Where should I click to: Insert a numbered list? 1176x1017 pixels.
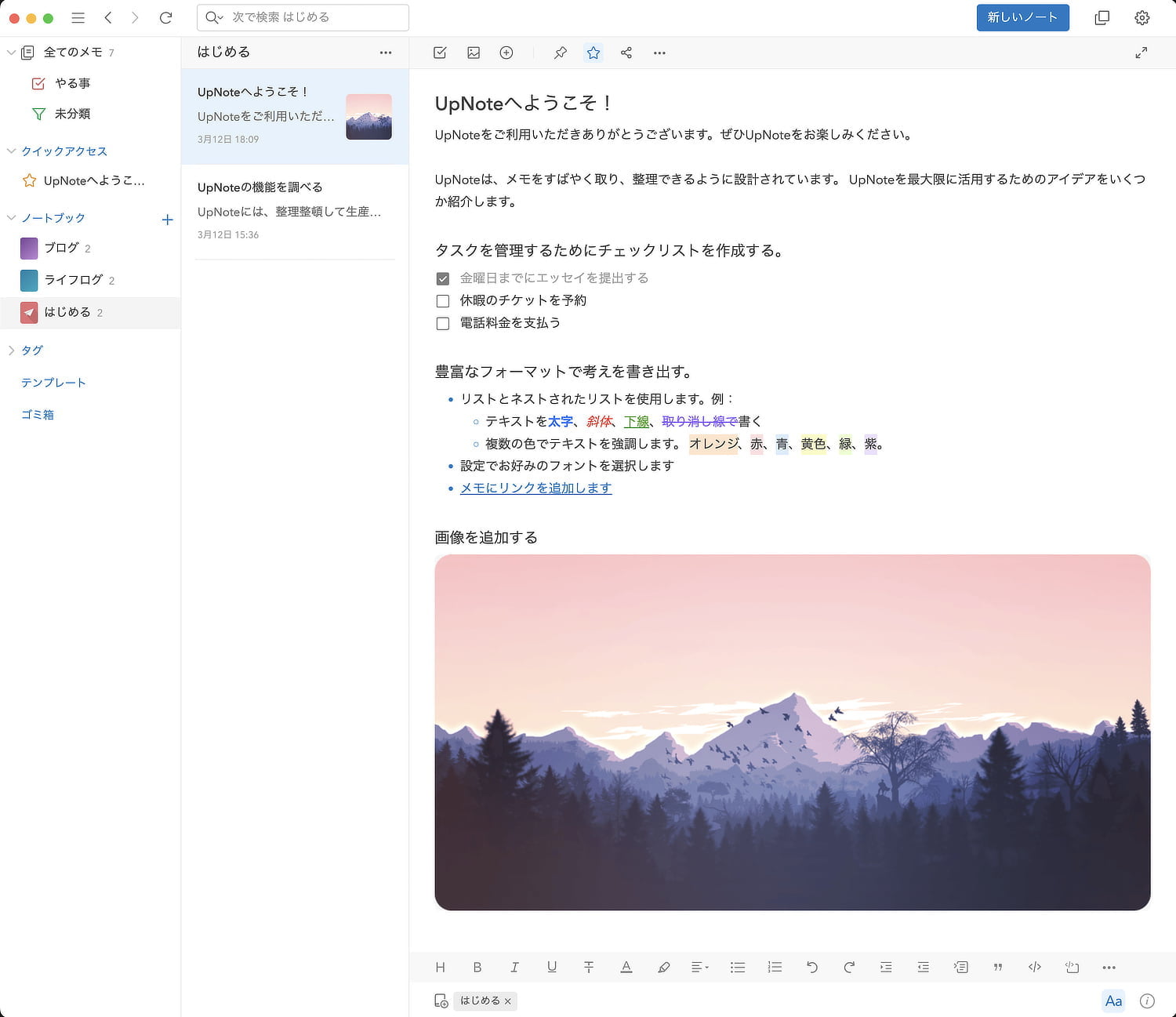click(x=775, y=968)
